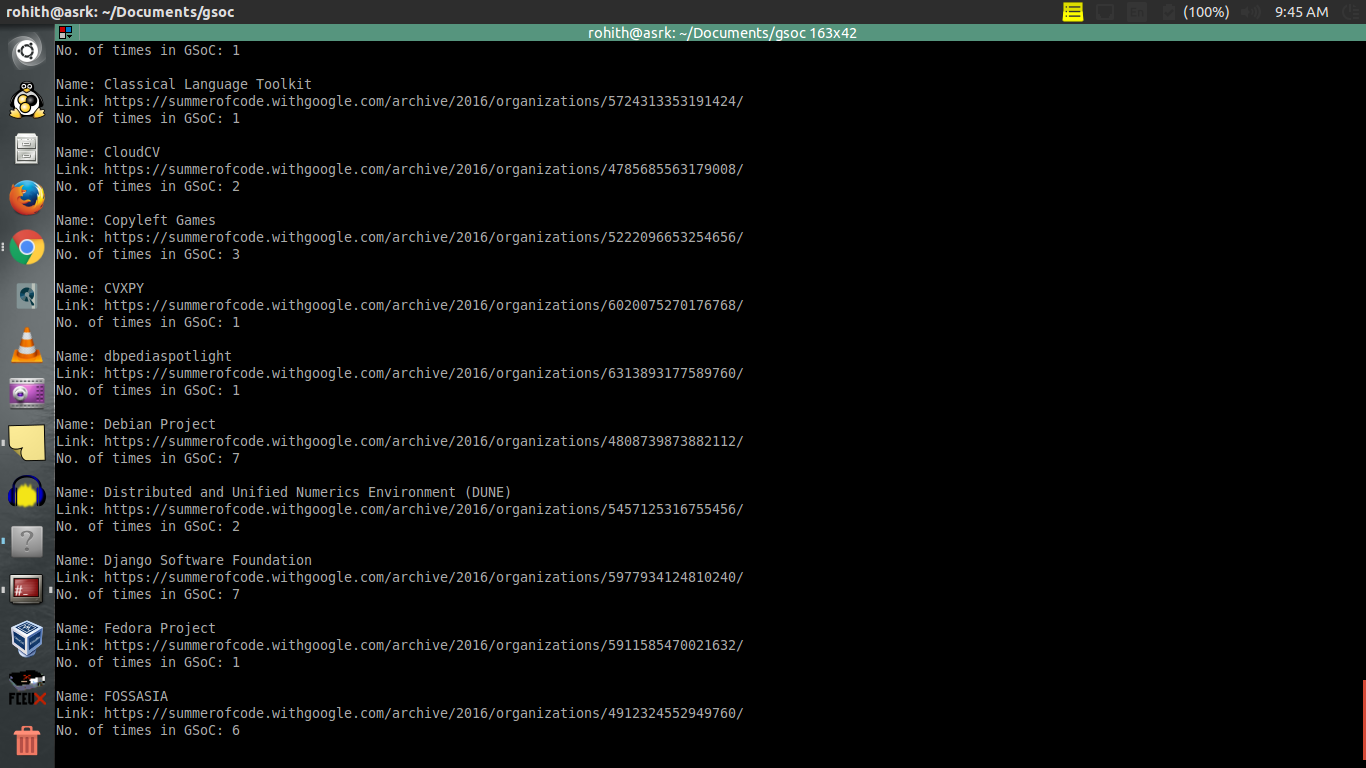Open the network indicator in the top panel

point(1105,12)
